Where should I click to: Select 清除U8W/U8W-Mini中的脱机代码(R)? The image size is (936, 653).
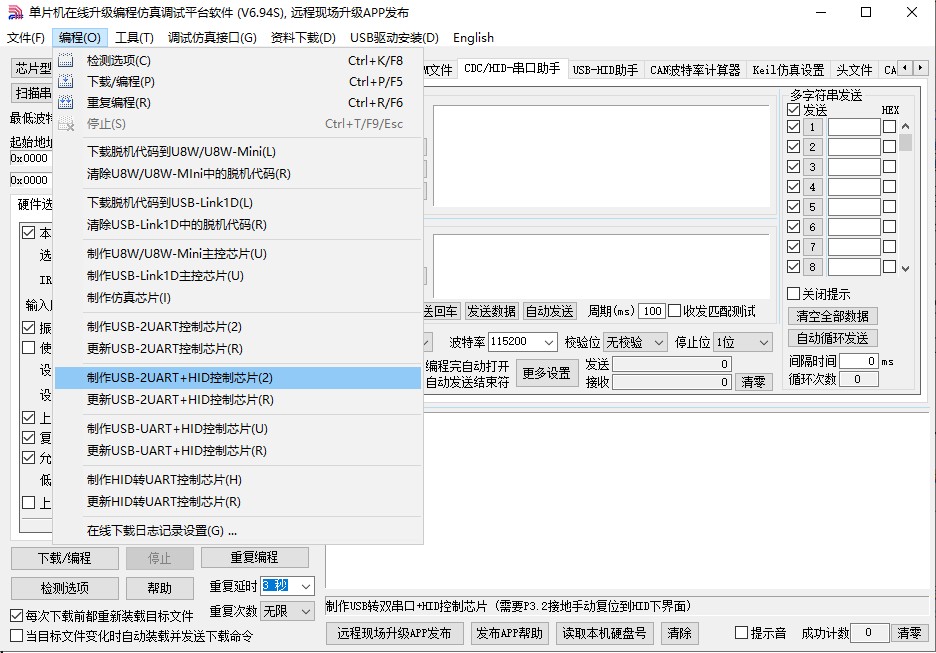(238, 174)
